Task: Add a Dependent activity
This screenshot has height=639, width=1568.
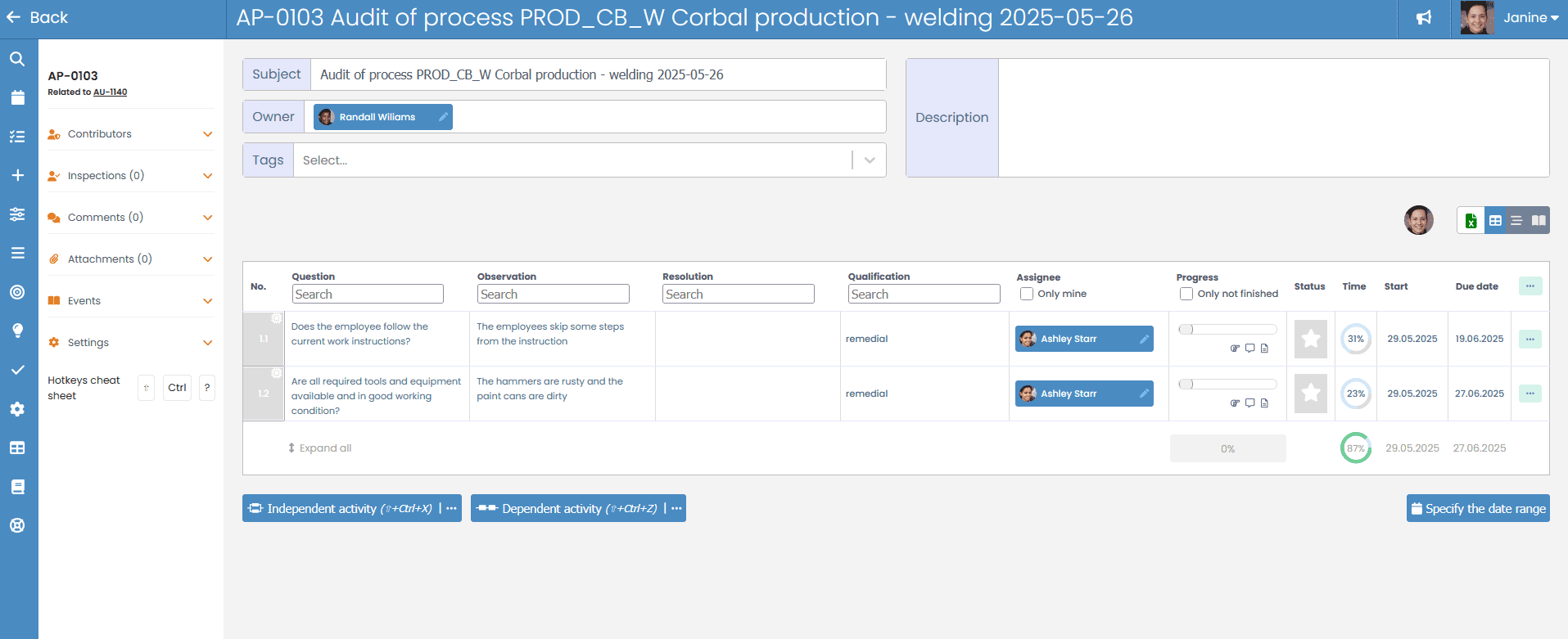Action: point(567,508)
